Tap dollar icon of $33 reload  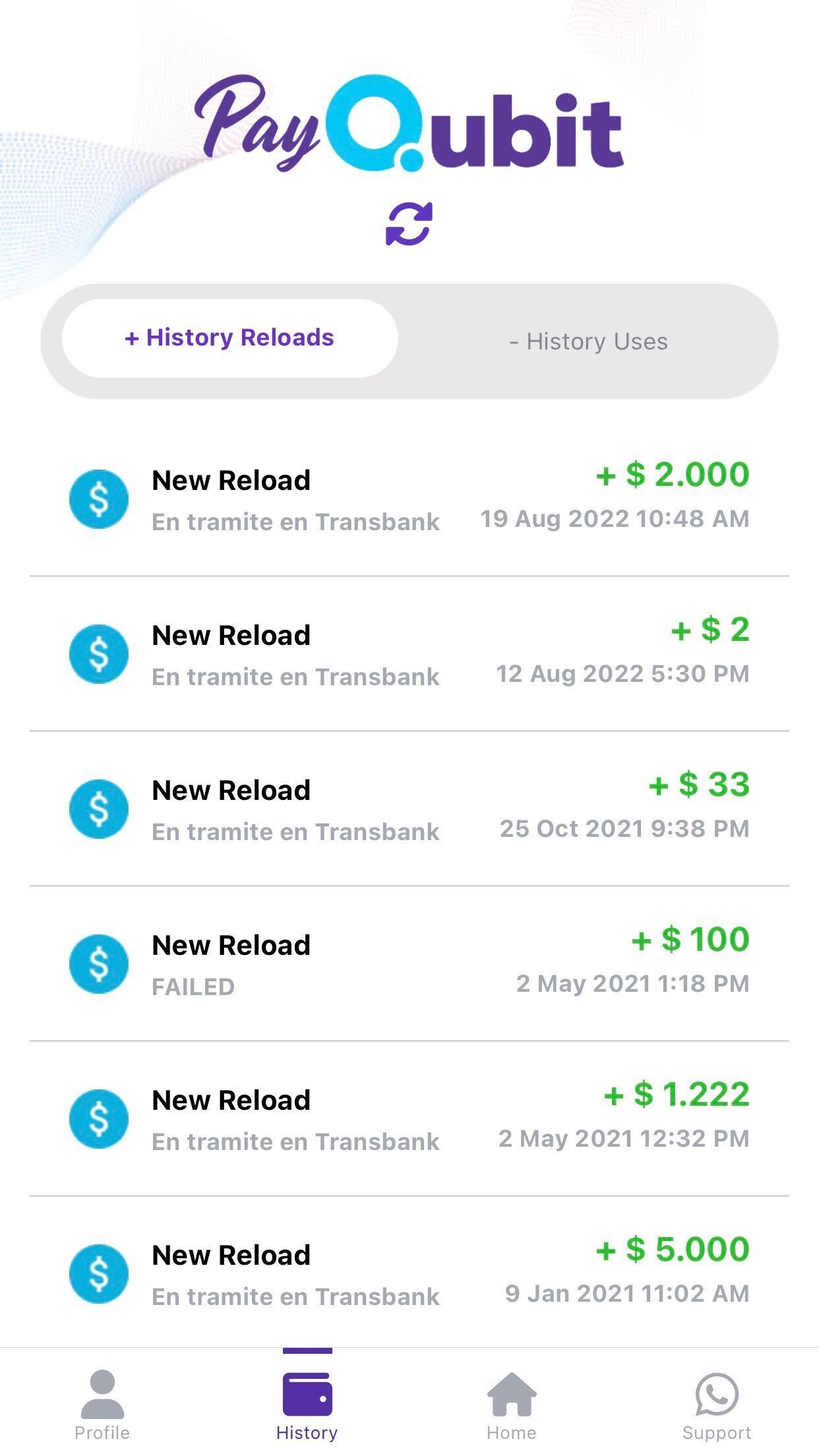(99, 809)
